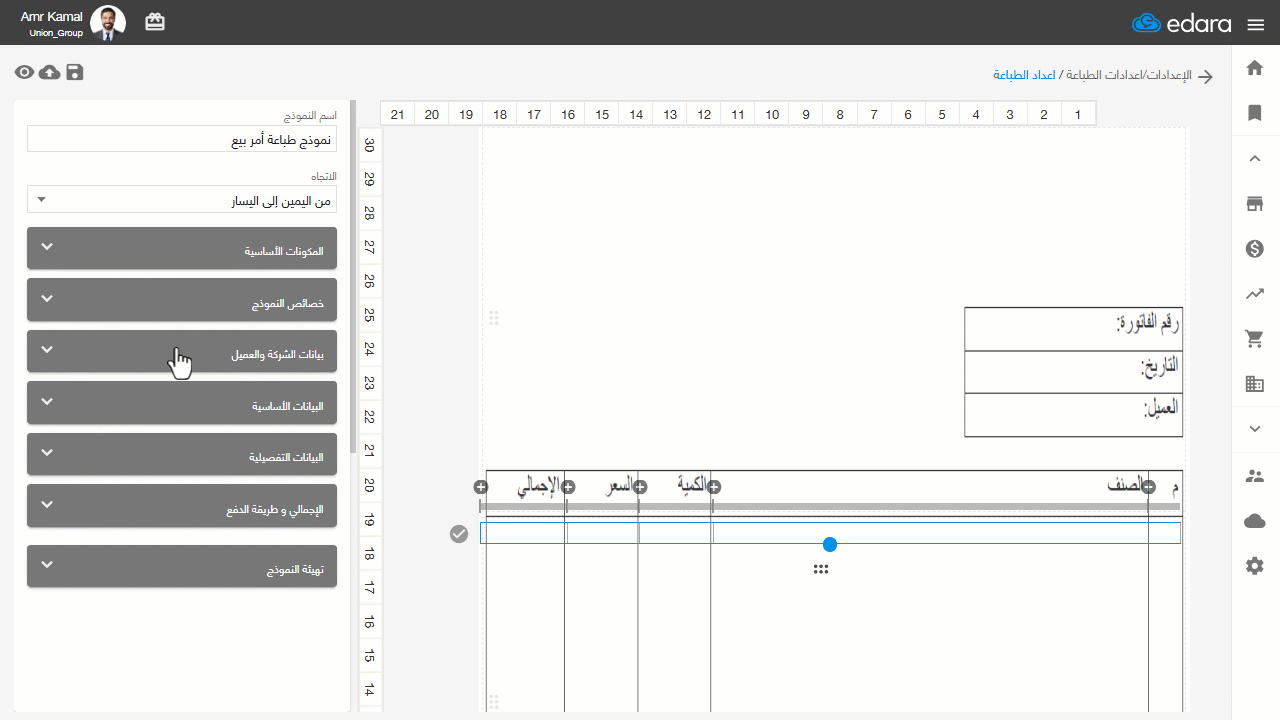Click the اعداد الطباعة breadcrumb link
This screenshot has height=720, width=1280.
point(1024,75)
